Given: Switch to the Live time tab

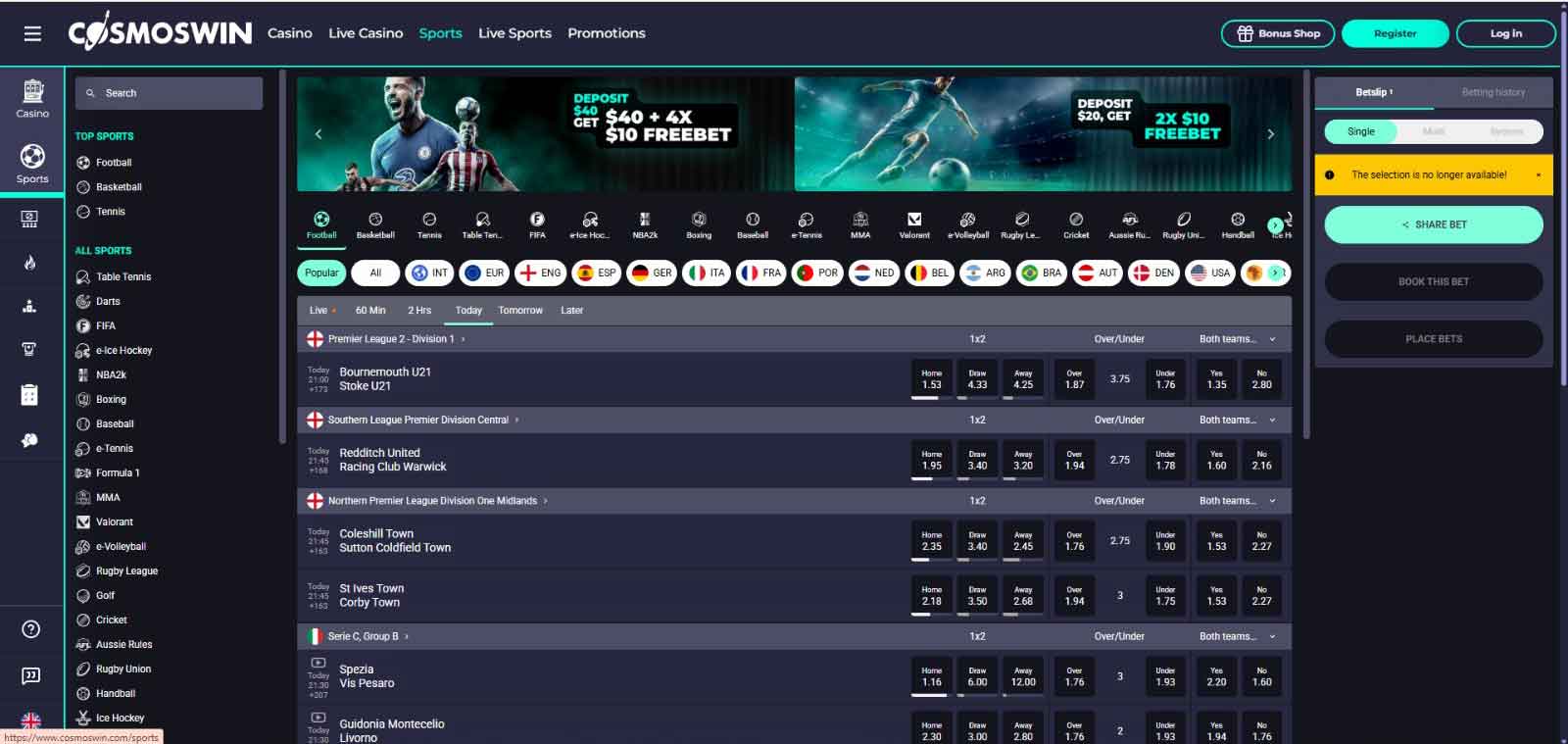Looking at the screenshot, I should click(x=321, y=310).
